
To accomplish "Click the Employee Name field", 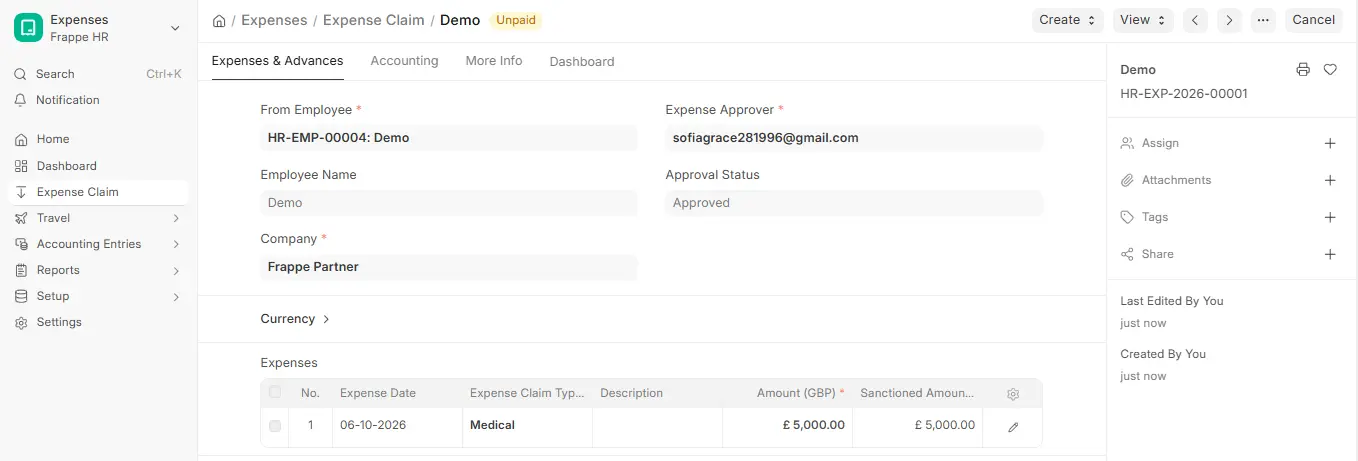I will pyautogui.click(x=449, y=203).
